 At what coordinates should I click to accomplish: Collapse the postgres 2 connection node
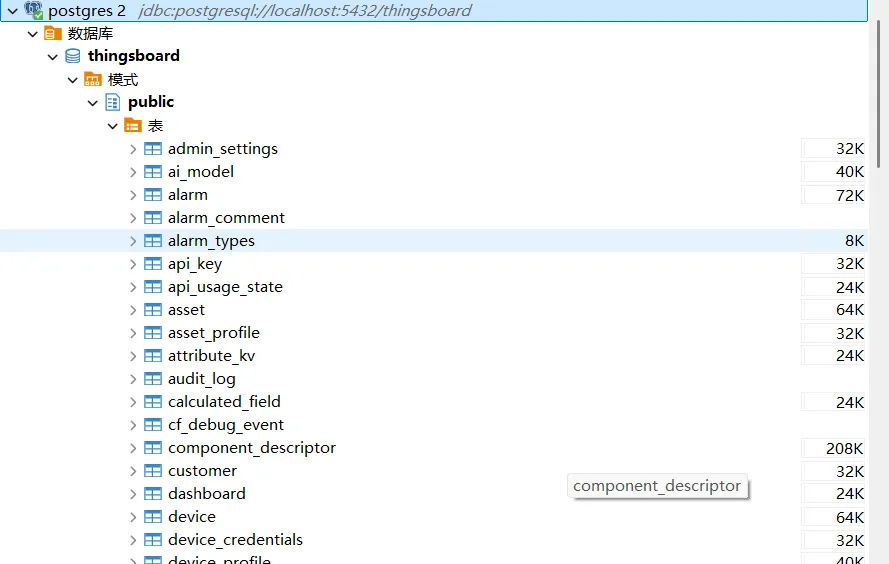pos(12,11)
